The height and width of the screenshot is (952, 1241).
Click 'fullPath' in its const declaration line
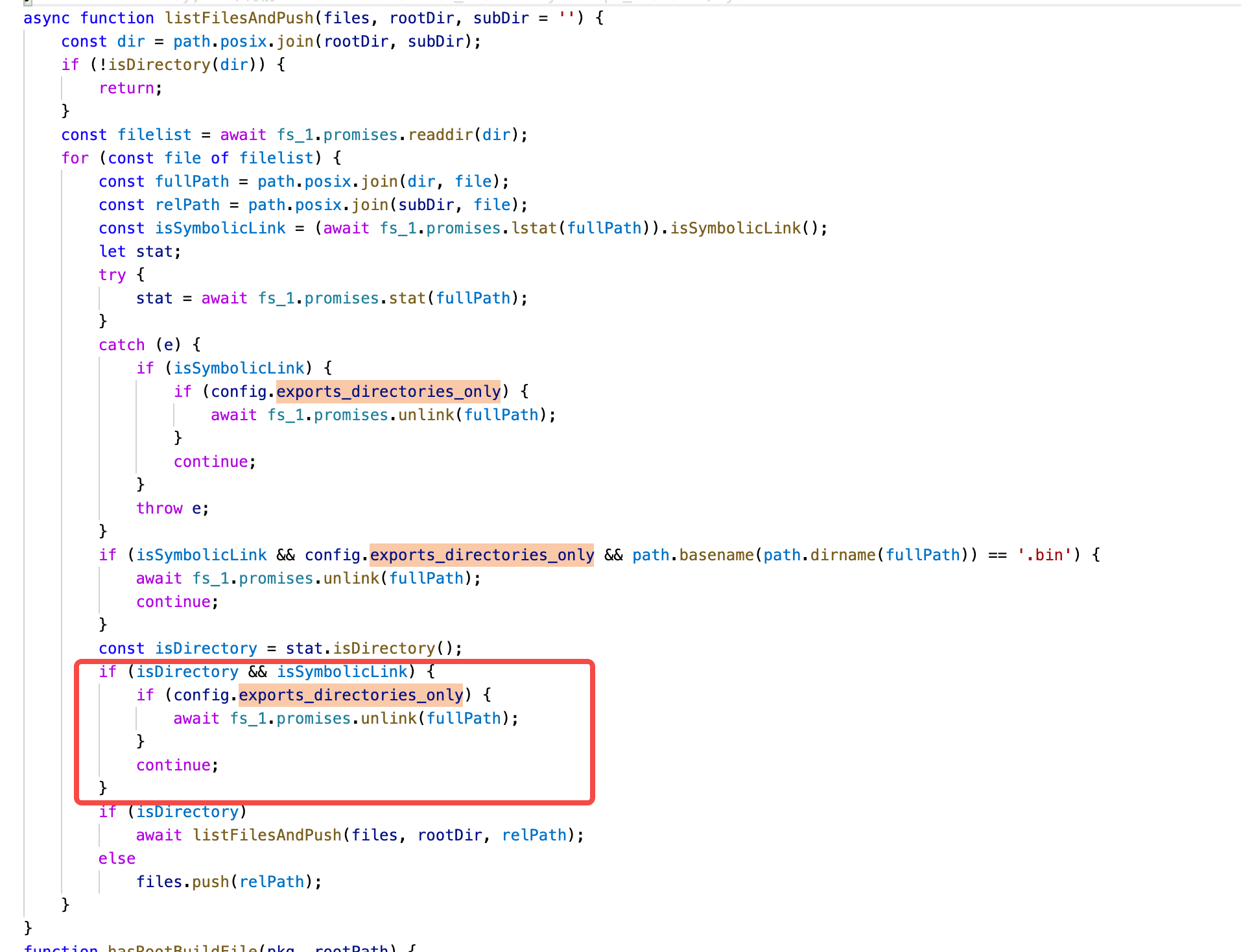tap(192, 182)
